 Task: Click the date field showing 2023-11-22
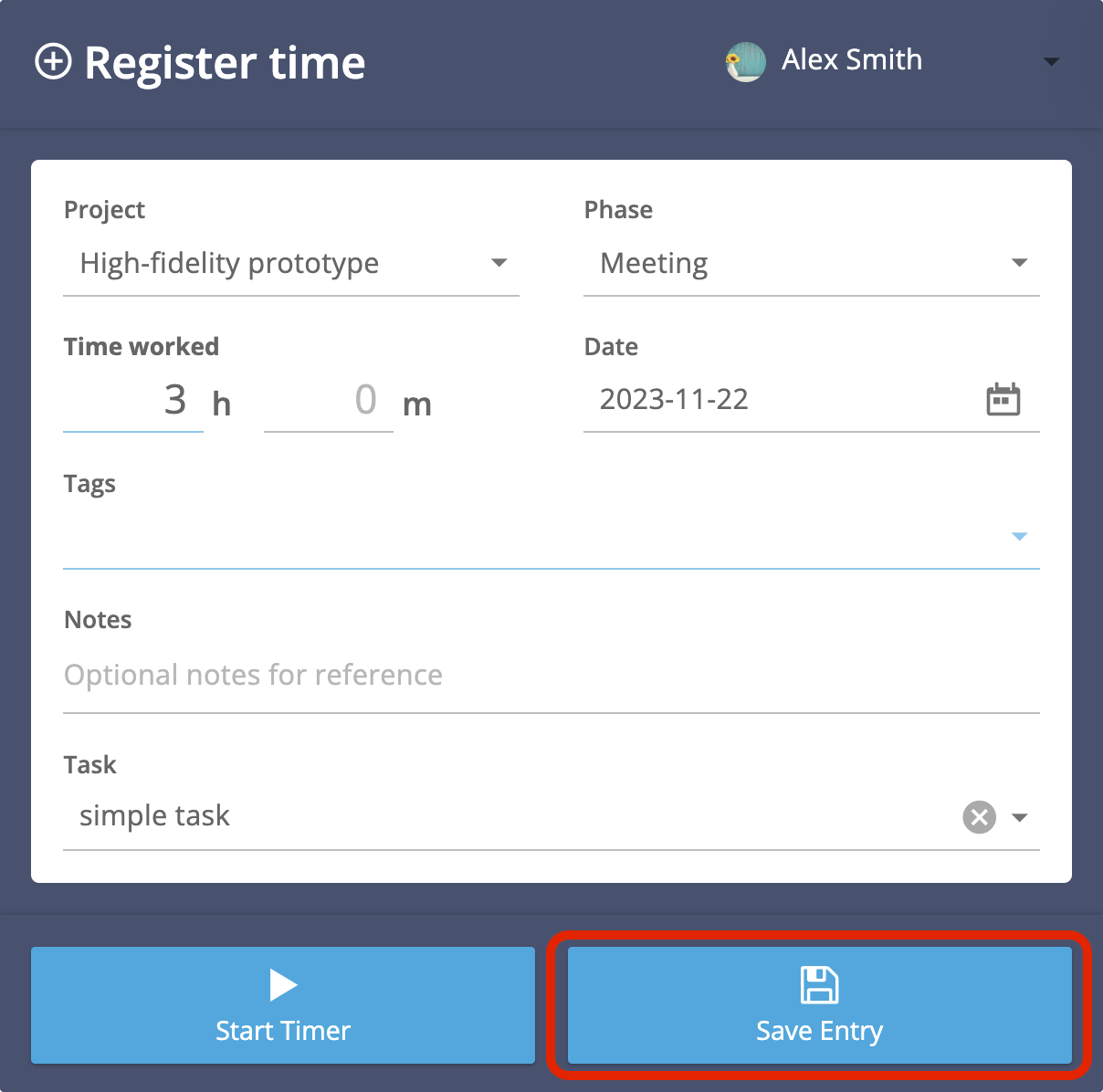coord(776,400)
